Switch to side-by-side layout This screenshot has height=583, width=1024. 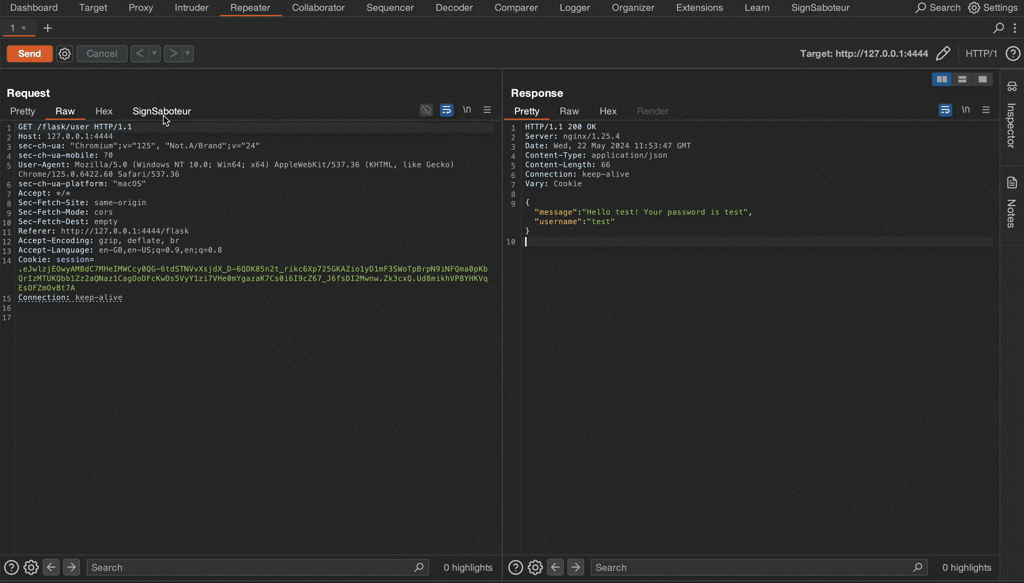(942, 79)
